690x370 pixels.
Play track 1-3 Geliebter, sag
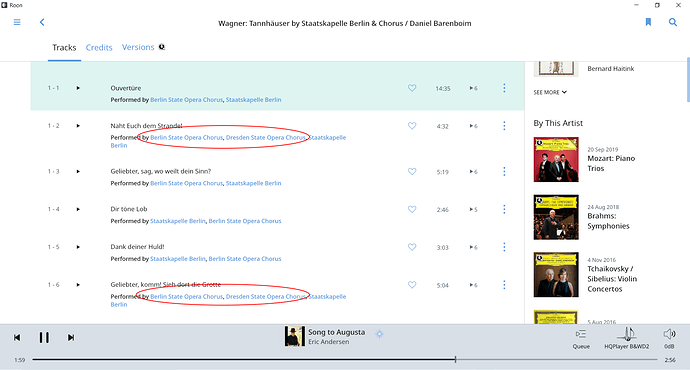point(78,172)
